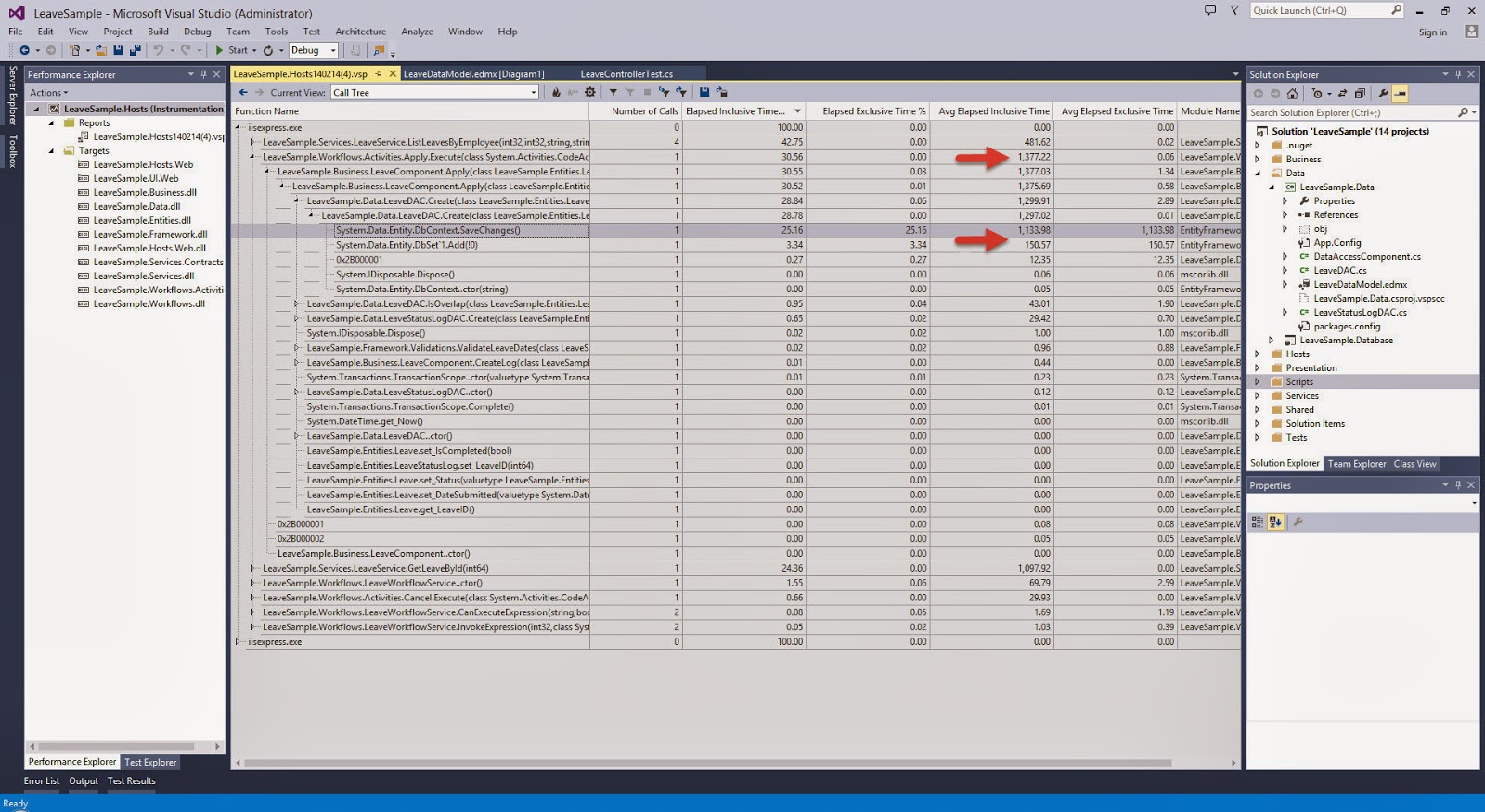Sort by Avg Elapsed Inclusive Time column
Screen dimensions: 1485x812
993,111
